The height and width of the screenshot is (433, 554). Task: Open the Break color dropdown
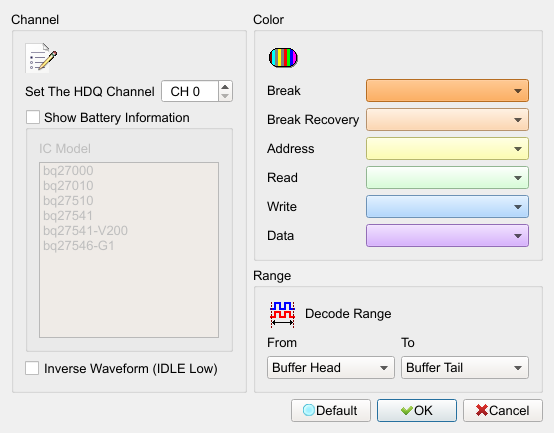coord(447,91)
